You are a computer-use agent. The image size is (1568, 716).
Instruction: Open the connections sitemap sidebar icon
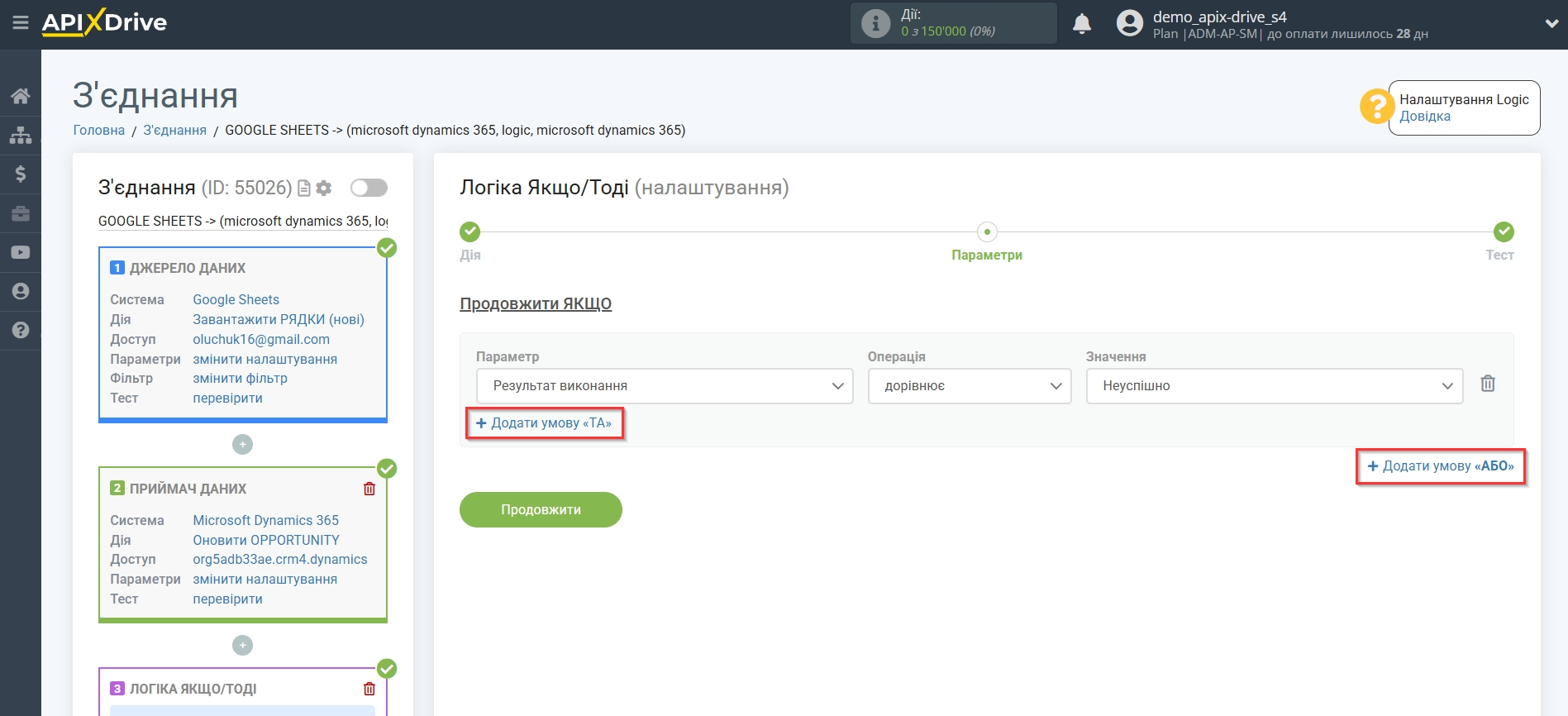pyautogui.click(x=21, y=135)
